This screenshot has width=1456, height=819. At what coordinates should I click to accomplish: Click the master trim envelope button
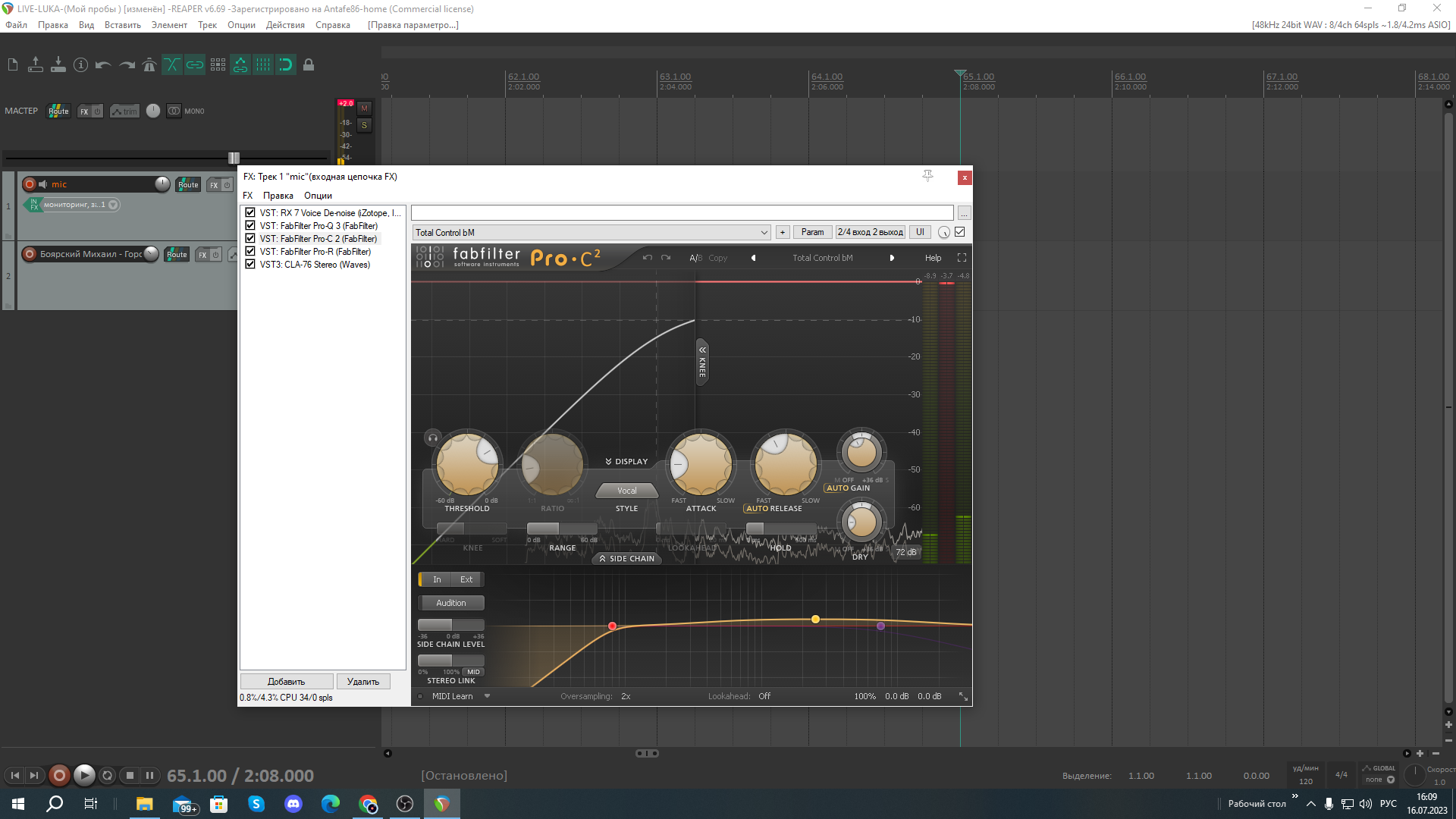click(x=124, y=111)
